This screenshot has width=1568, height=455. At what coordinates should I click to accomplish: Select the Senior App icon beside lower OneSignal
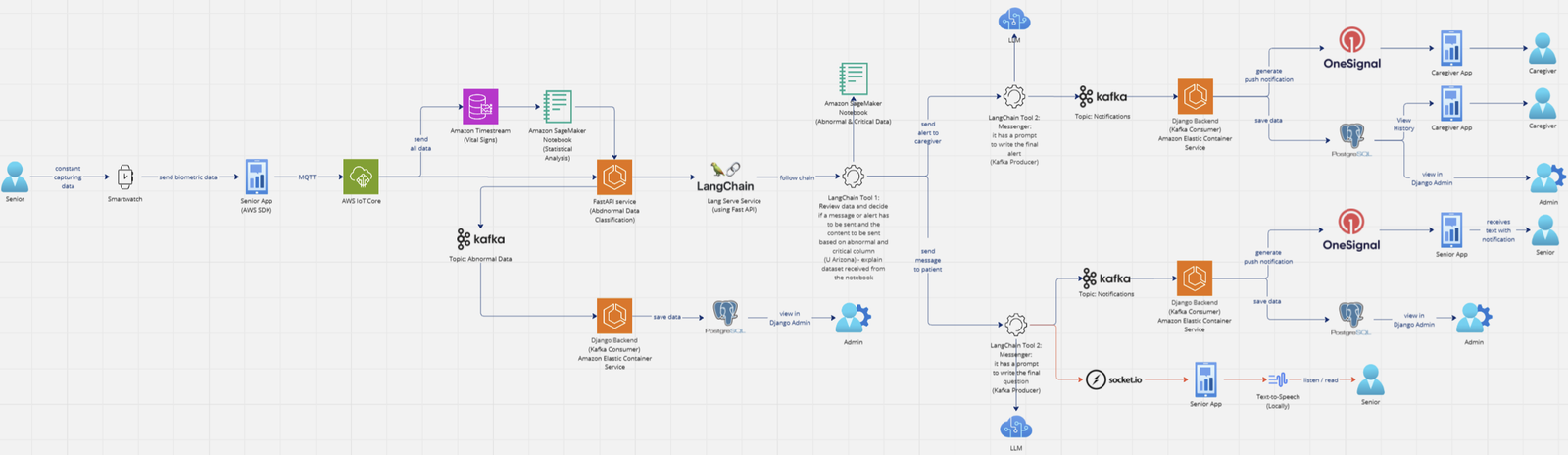pos(1451,231)
